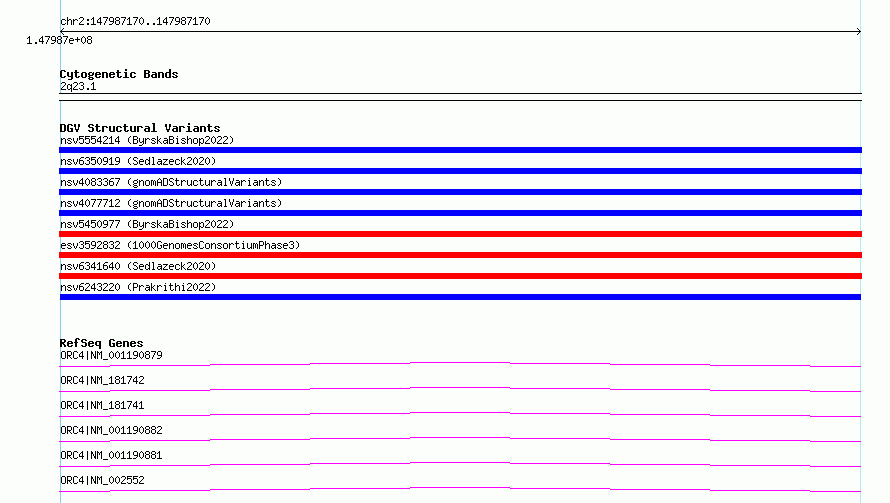Click the blue bar under nsv5554214
This screenshot has width=890, height=503.
pyautogui.click(x=460, y=150)
